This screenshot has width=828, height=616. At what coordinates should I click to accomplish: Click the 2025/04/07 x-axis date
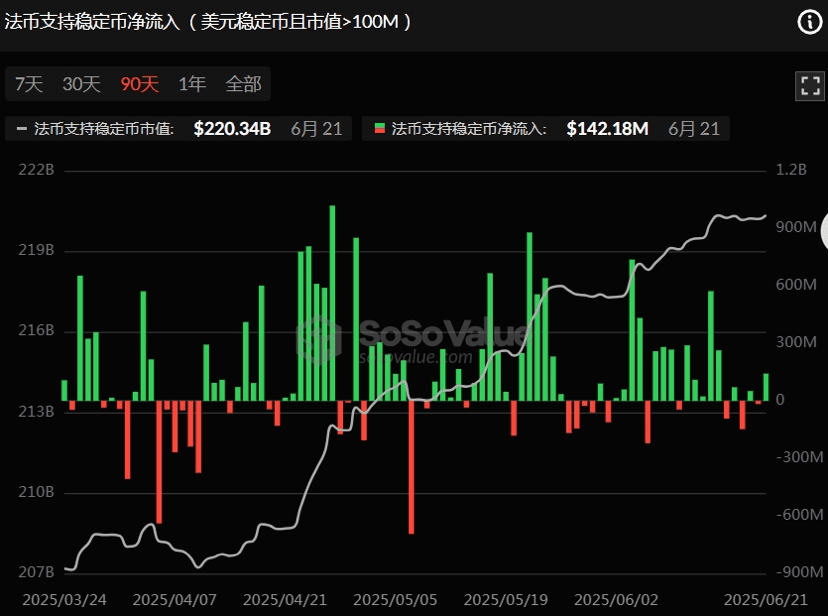[175, 600]
